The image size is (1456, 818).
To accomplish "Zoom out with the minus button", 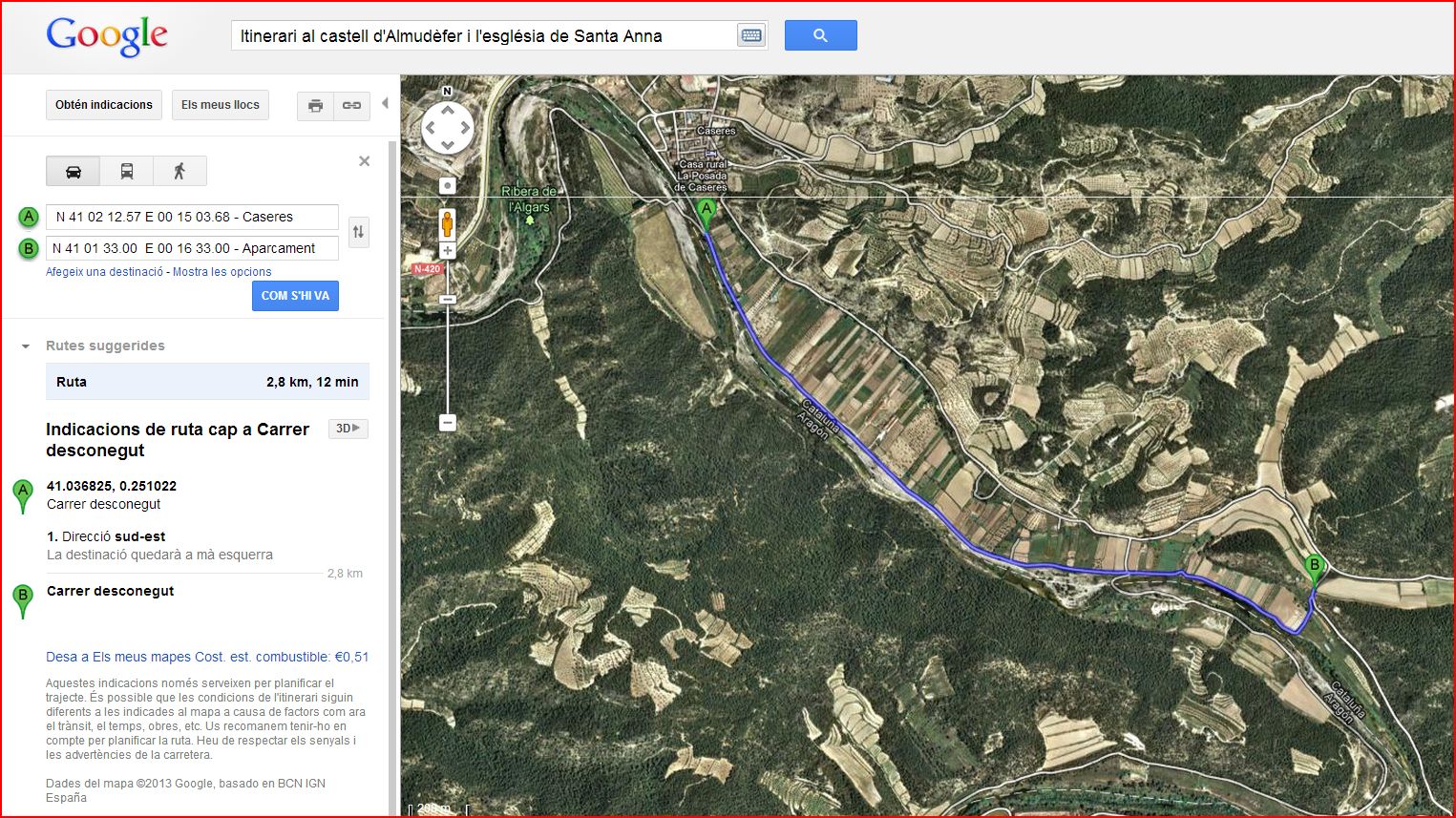I will pos(447,422).
